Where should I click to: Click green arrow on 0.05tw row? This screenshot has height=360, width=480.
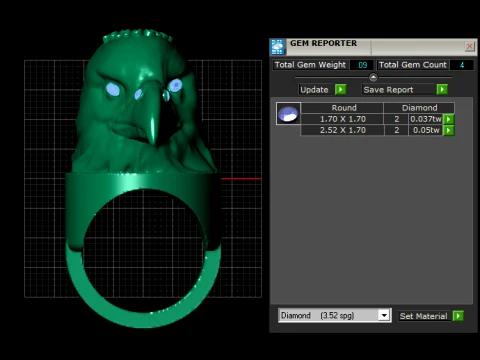point(448,130)
